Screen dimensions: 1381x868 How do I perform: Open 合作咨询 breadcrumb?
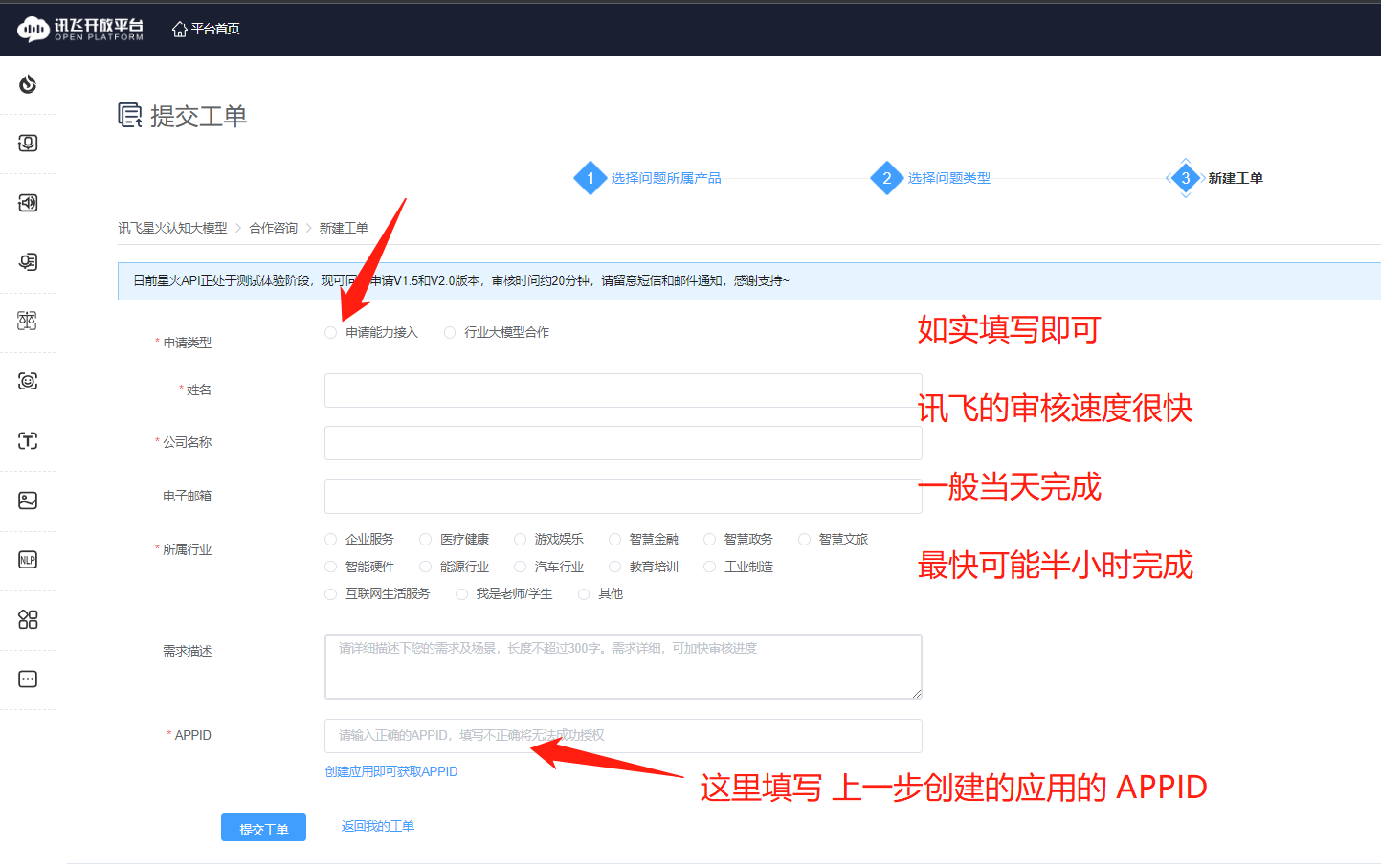[274, 228]
